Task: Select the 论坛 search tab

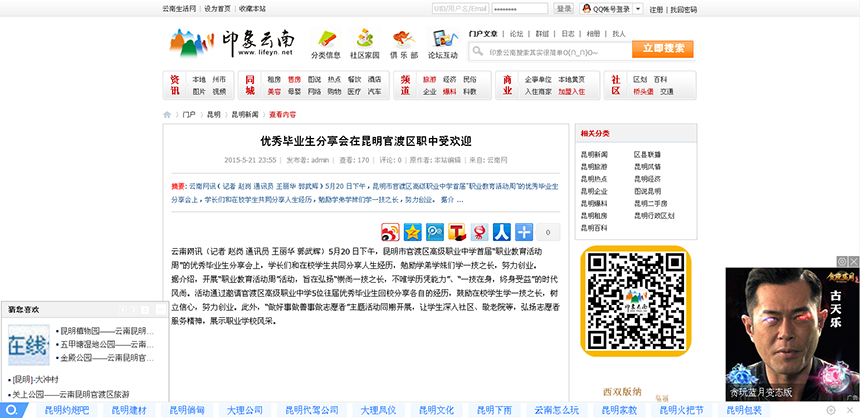Action: tap(516, 33)
